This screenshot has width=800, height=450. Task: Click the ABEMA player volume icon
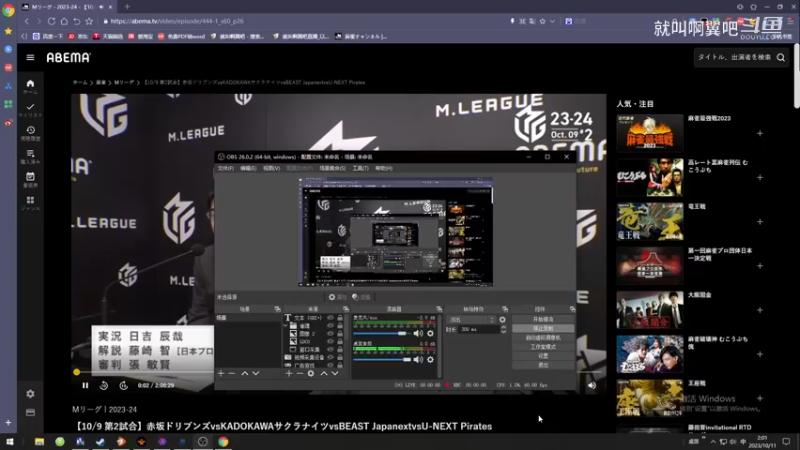tap(592, 386)
